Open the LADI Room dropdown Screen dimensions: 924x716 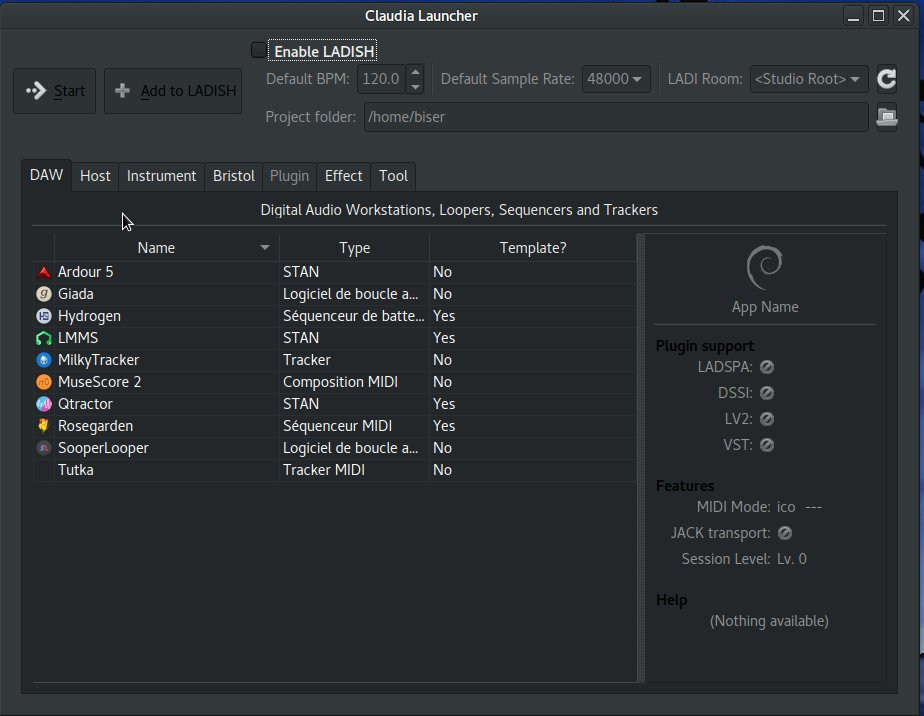pyautogui.click(x=808, y=79)
